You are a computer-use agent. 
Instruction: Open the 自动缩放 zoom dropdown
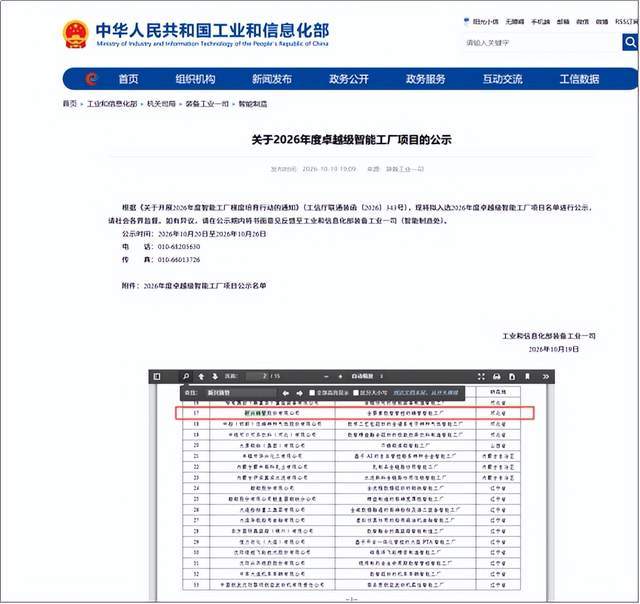[x=367, y=376]
